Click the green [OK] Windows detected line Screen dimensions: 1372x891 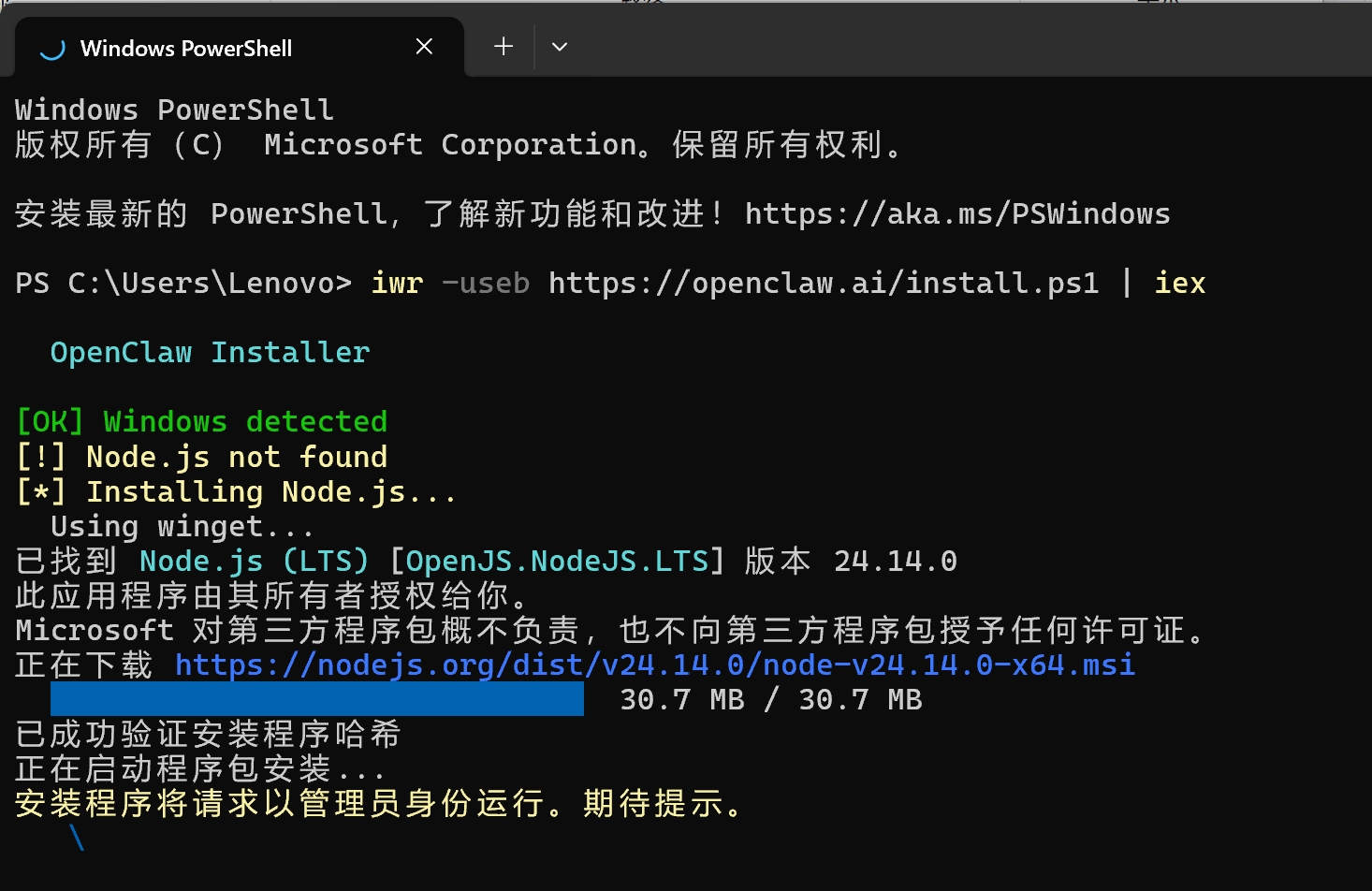coord(201,422)
